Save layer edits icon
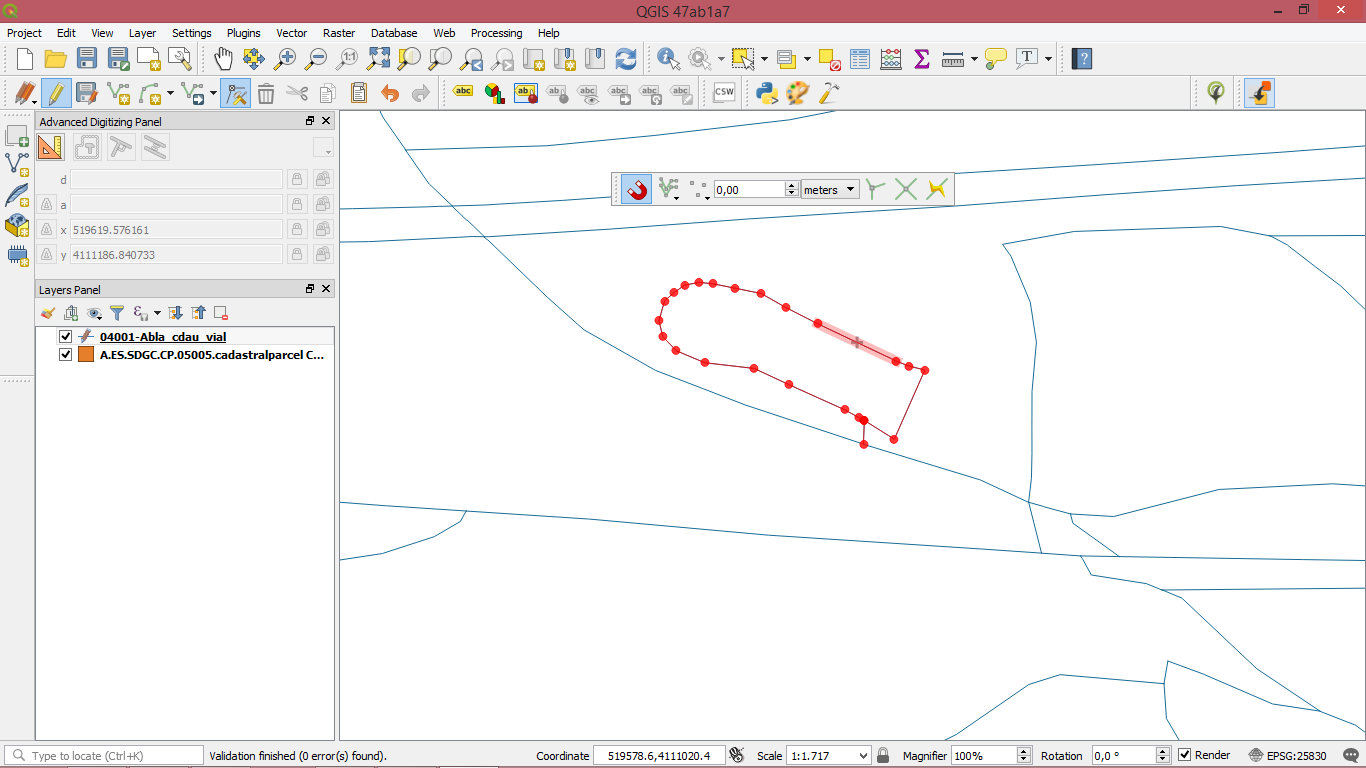 87,94
